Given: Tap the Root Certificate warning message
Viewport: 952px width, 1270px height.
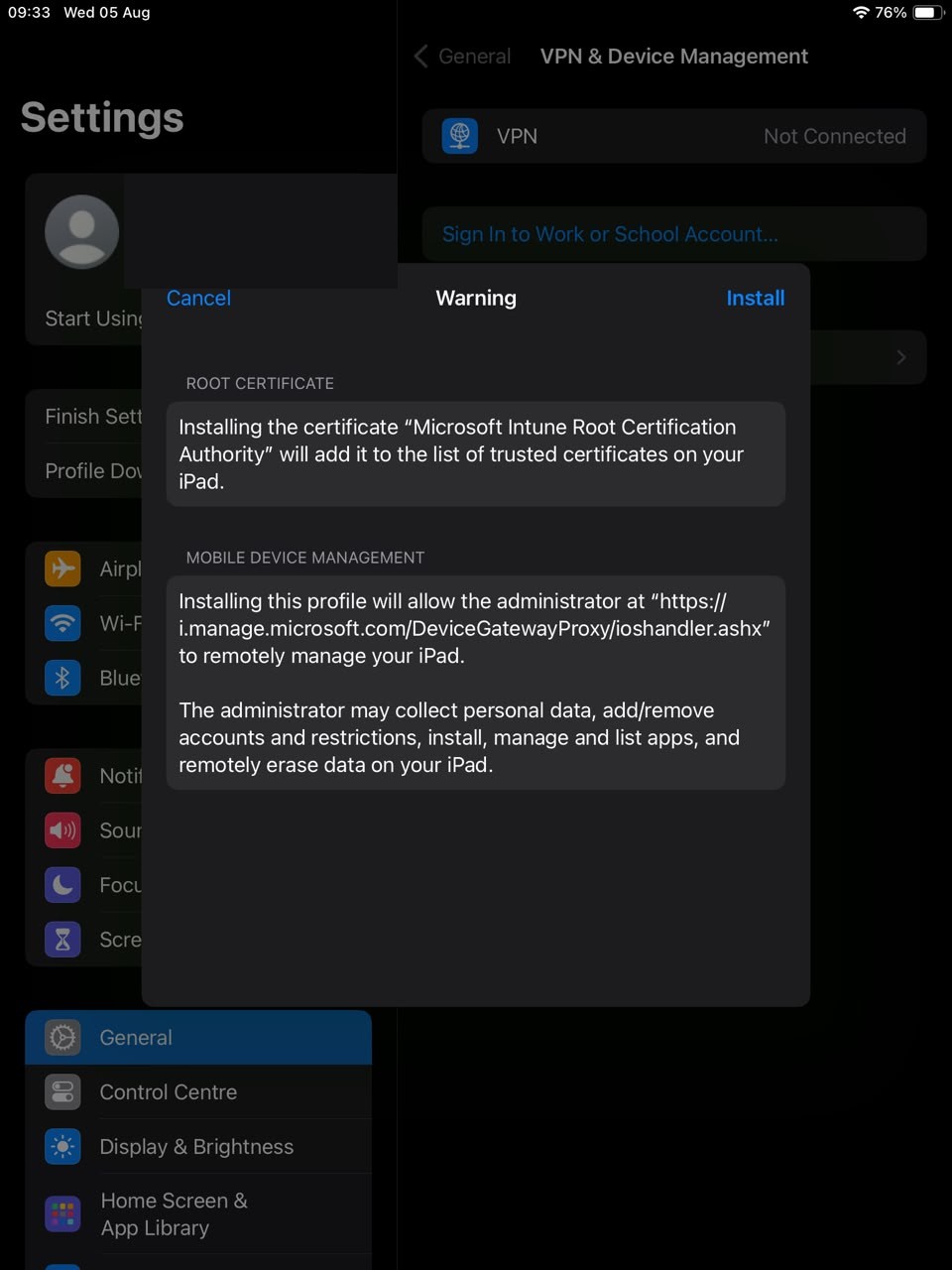Looking at the screenshot, I should tap(476, 454).
